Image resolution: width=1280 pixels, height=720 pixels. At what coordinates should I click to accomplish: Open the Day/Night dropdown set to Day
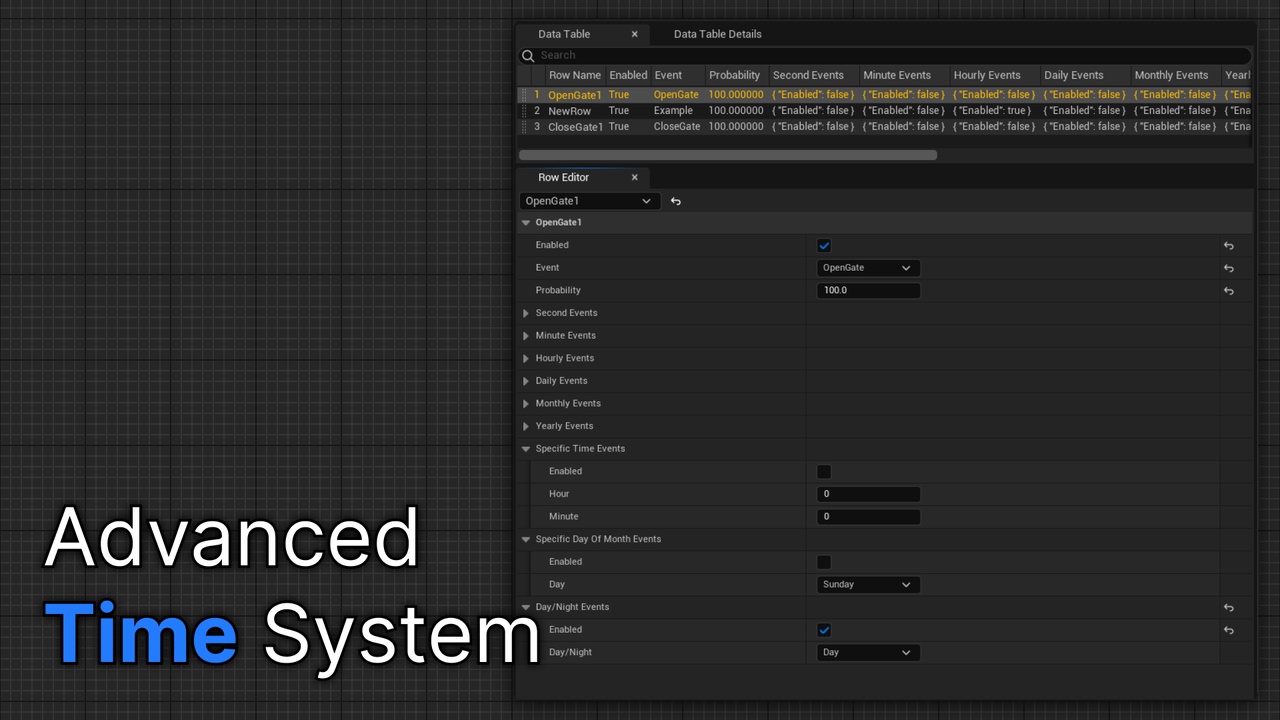click(x=868, y=652)
